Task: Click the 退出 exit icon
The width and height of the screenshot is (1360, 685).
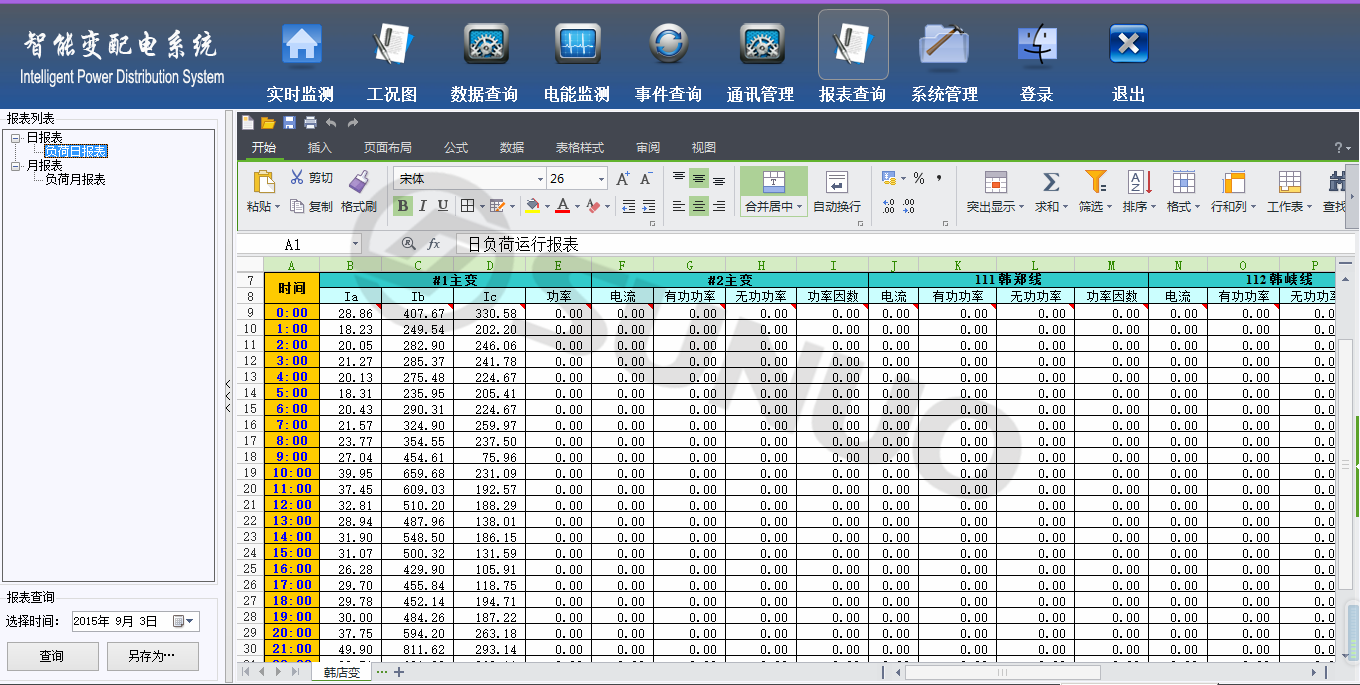Action: click(x=1128, y=45)
